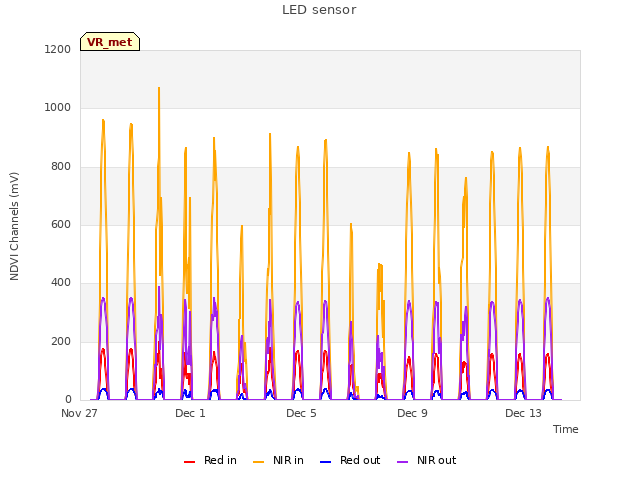The width and height of the screenshot is (640, 480).
Task: Click the LED sensor chart title
Action: (319, 10)
